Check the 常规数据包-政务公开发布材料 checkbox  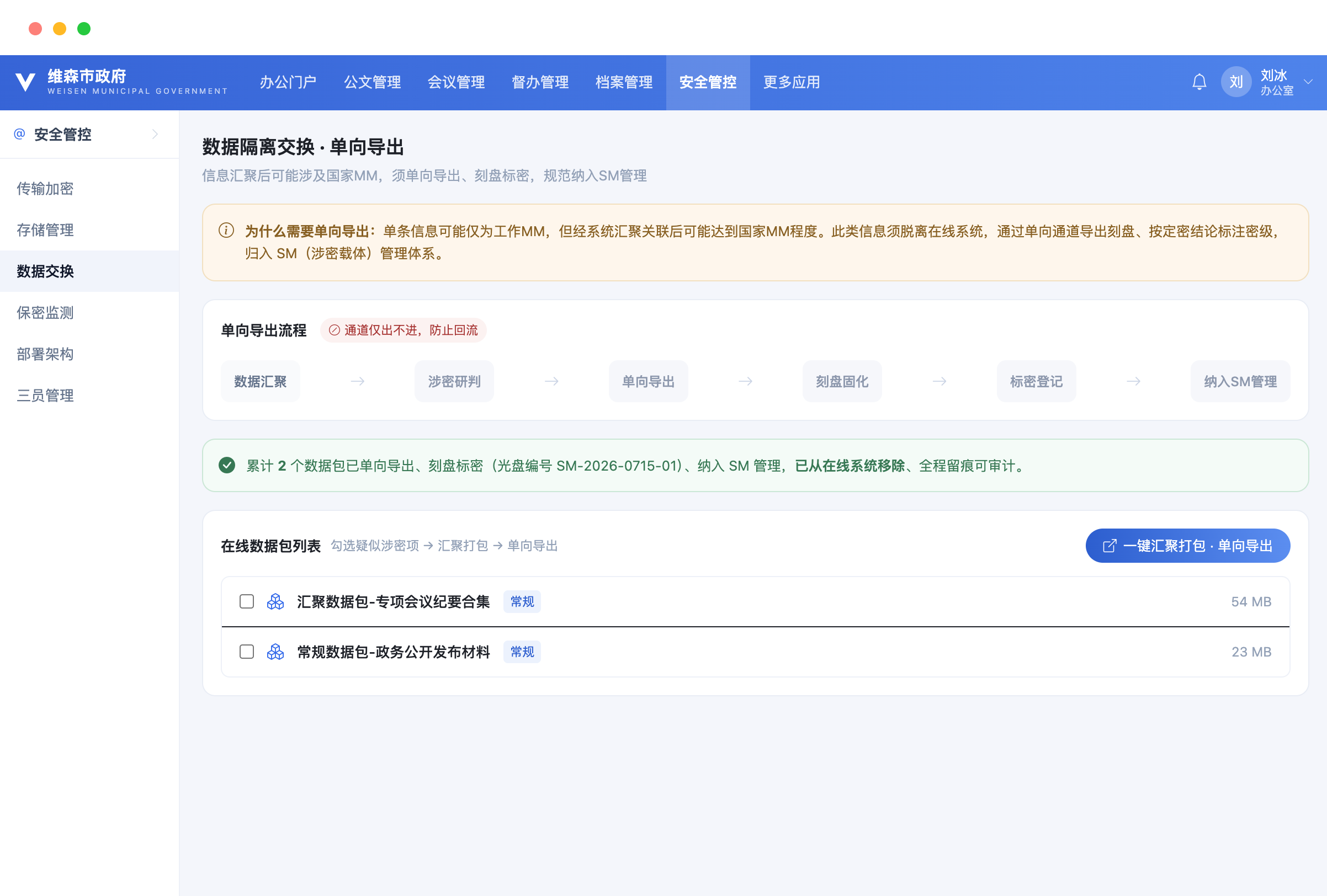click(247, 652)
